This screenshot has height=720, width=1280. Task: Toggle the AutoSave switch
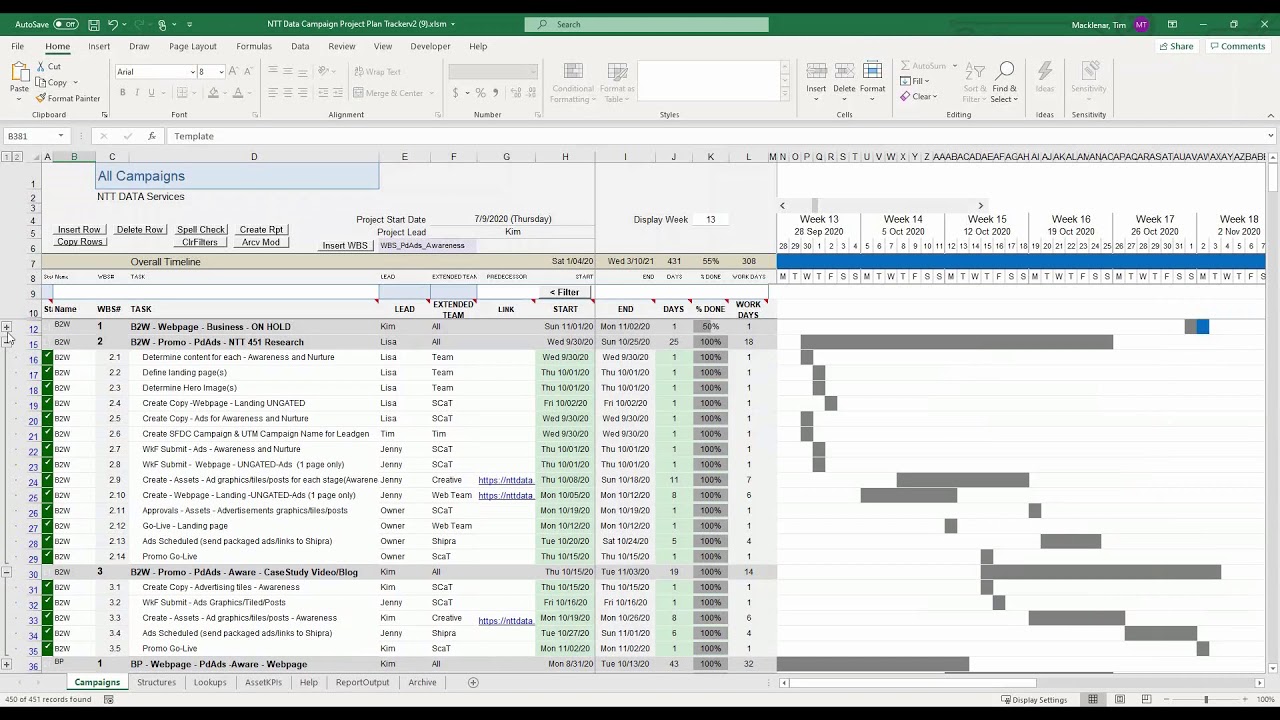click(x=65, y=24)
